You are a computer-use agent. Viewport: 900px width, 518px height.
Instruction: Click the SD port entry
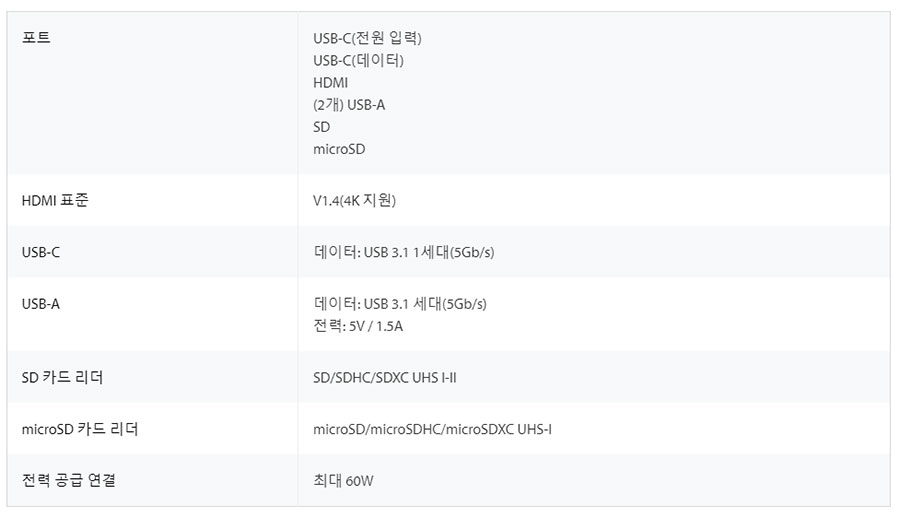(321, 127)
